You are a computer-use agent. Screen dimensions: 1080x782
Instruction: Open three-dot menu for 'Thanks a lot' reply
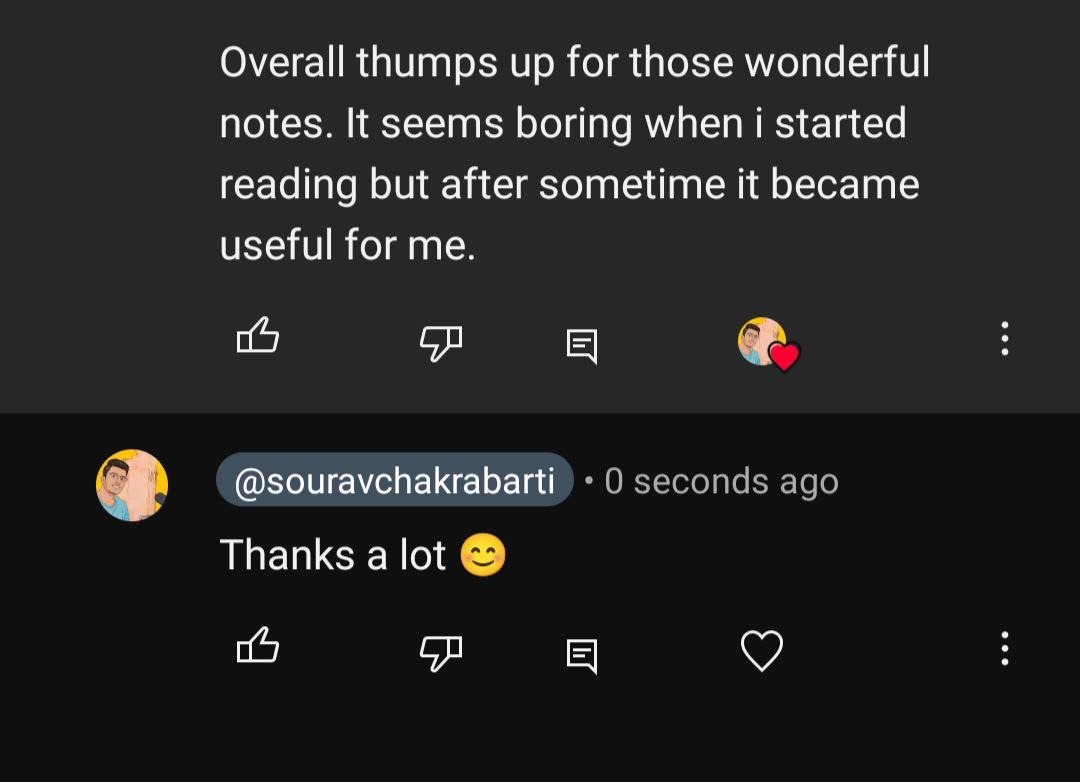[x=1005, y=649]
